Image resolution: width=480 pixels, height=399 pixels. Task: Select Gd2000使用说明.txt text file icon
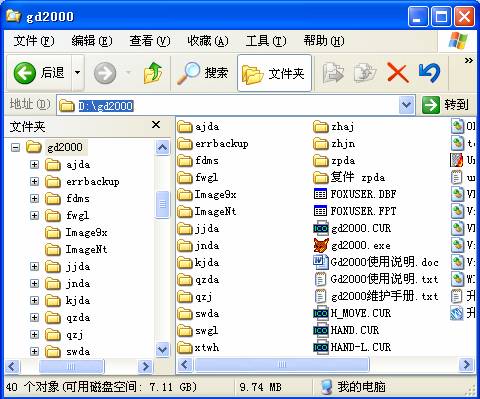[x=321, y=279]
